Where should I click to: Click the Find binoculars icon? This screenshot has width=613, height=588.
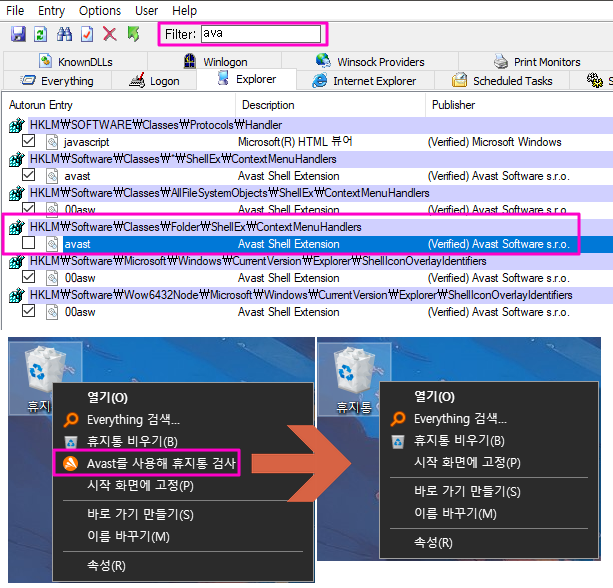click(x=64, y=34)
